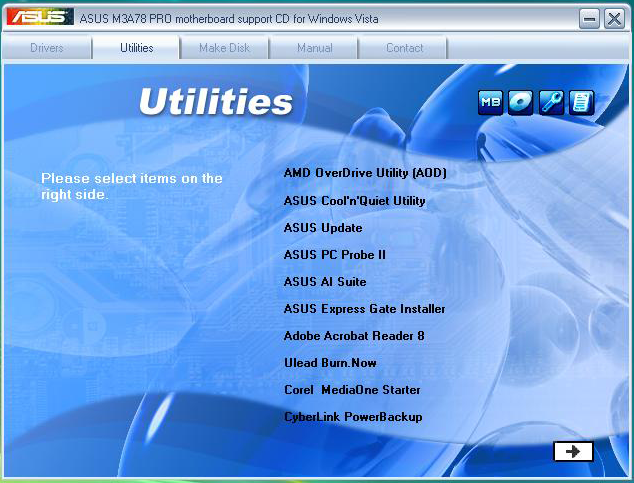This screenshot has height=483, width=634.
Task: Click the disc browse CD icon
Action: (520, 102)
